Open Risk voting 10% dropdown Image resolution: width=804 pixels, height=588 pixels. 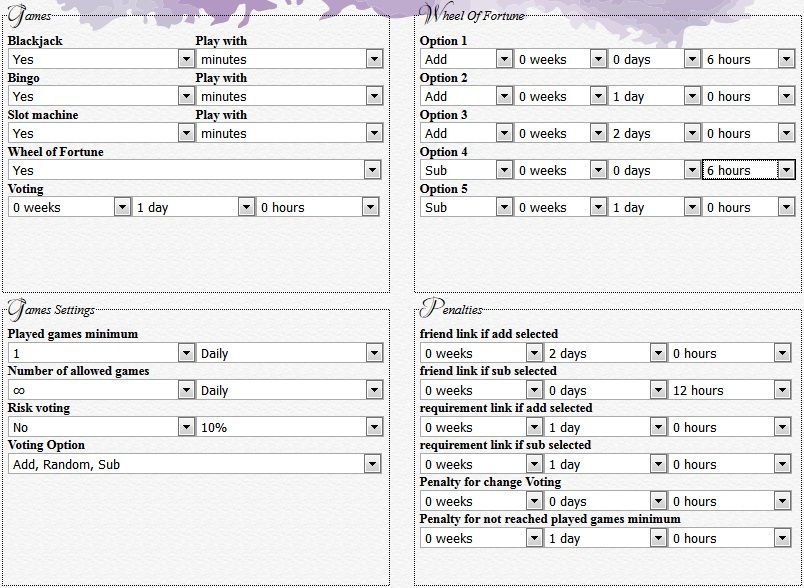click(x=290, y=427)
